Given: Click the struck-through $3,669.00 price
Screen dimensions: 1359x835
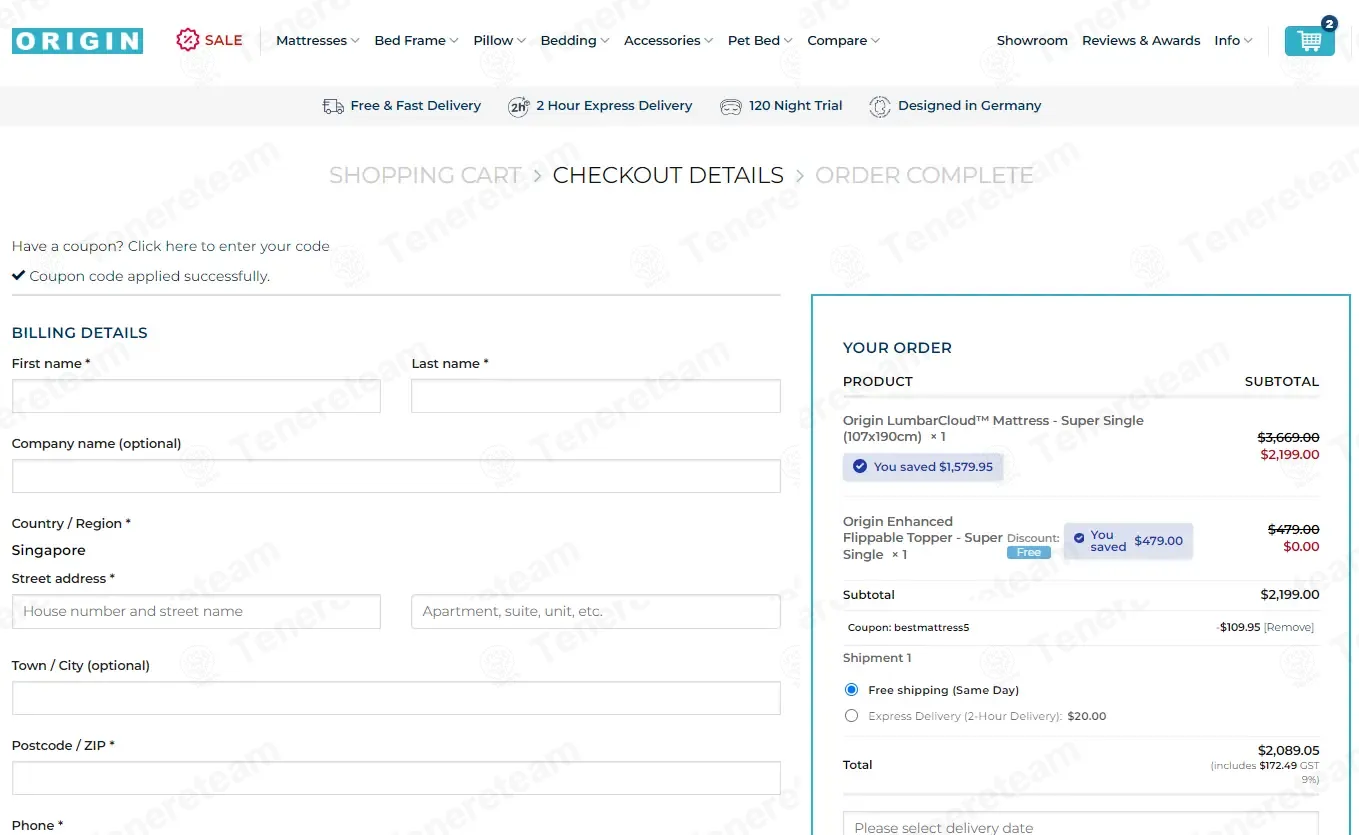Looking at the screenshot, I should [1288, 437].
